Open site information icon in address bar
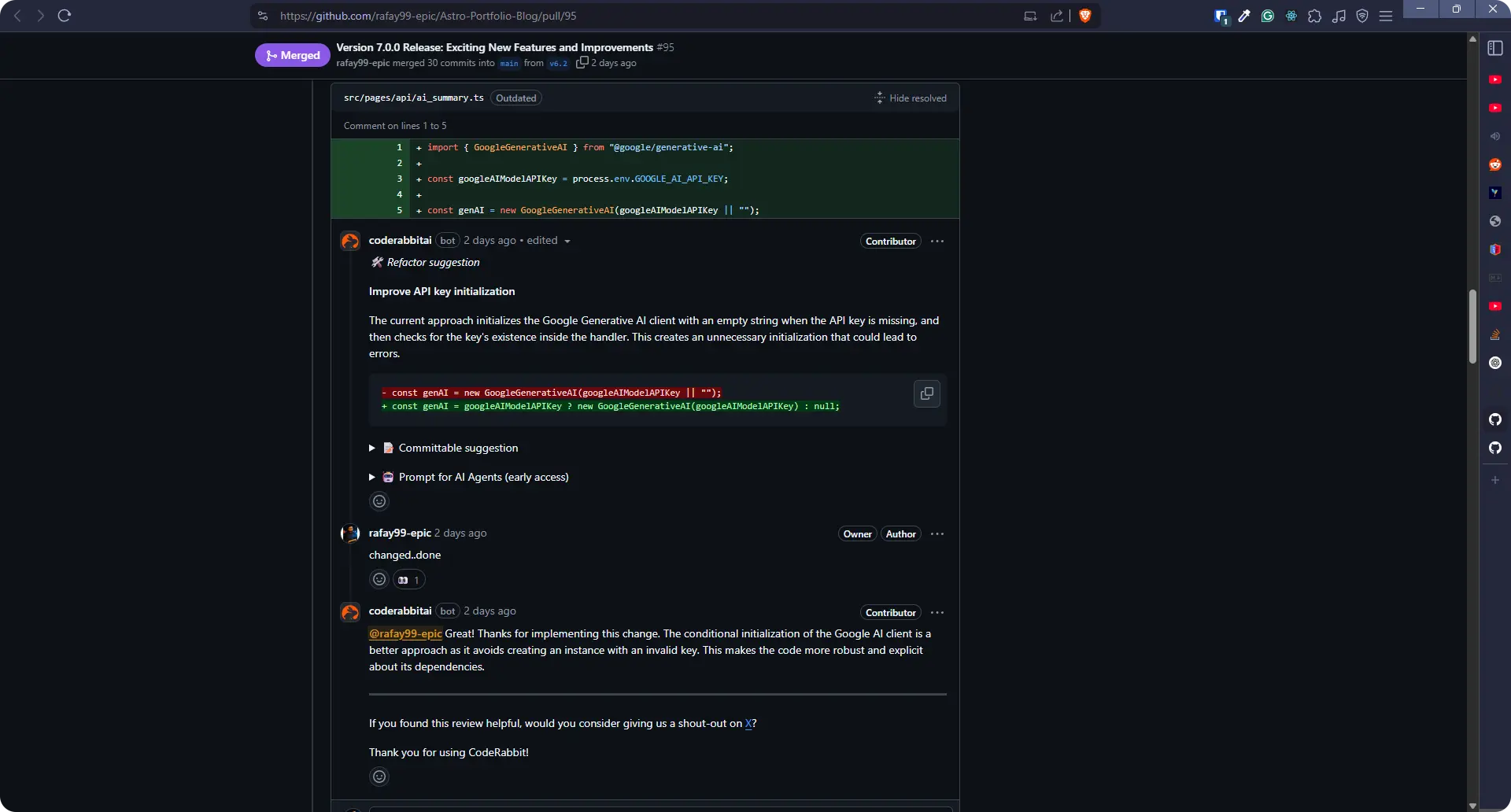 pyautogui.click(x=263, y=16)
